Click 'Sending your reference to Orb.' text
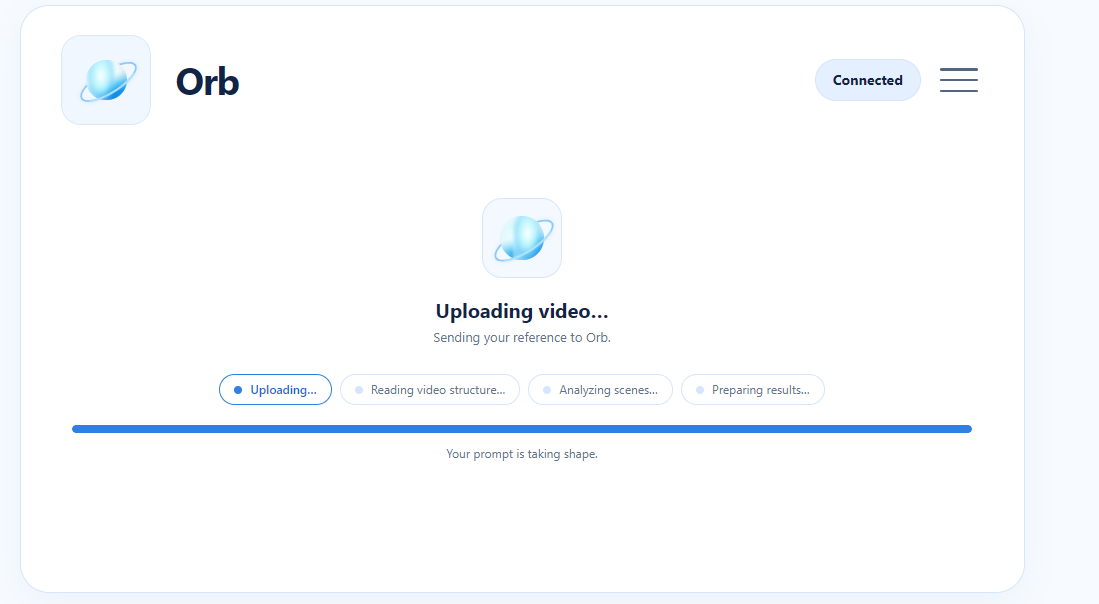Viewport: 1099px width, 604px height. click(x=522, y=338)
